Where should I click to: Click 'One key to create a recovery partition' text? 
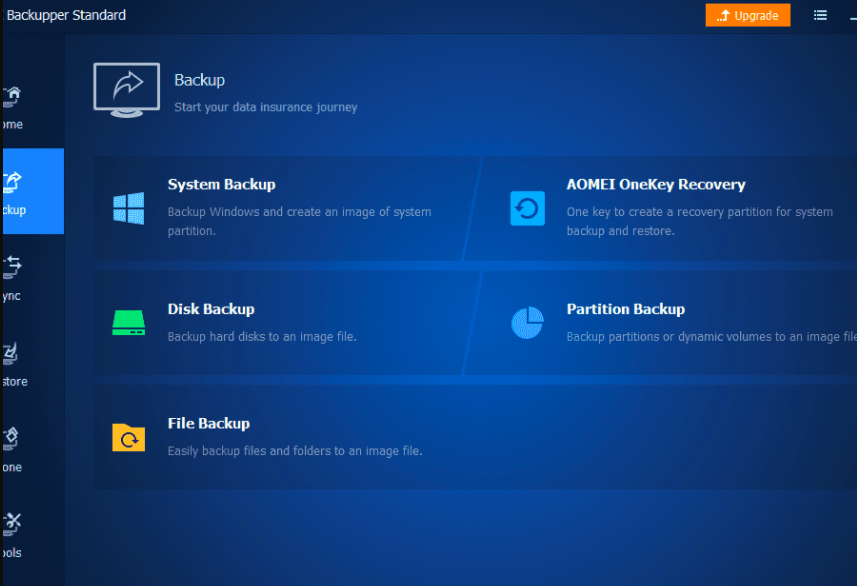[700, 221]
